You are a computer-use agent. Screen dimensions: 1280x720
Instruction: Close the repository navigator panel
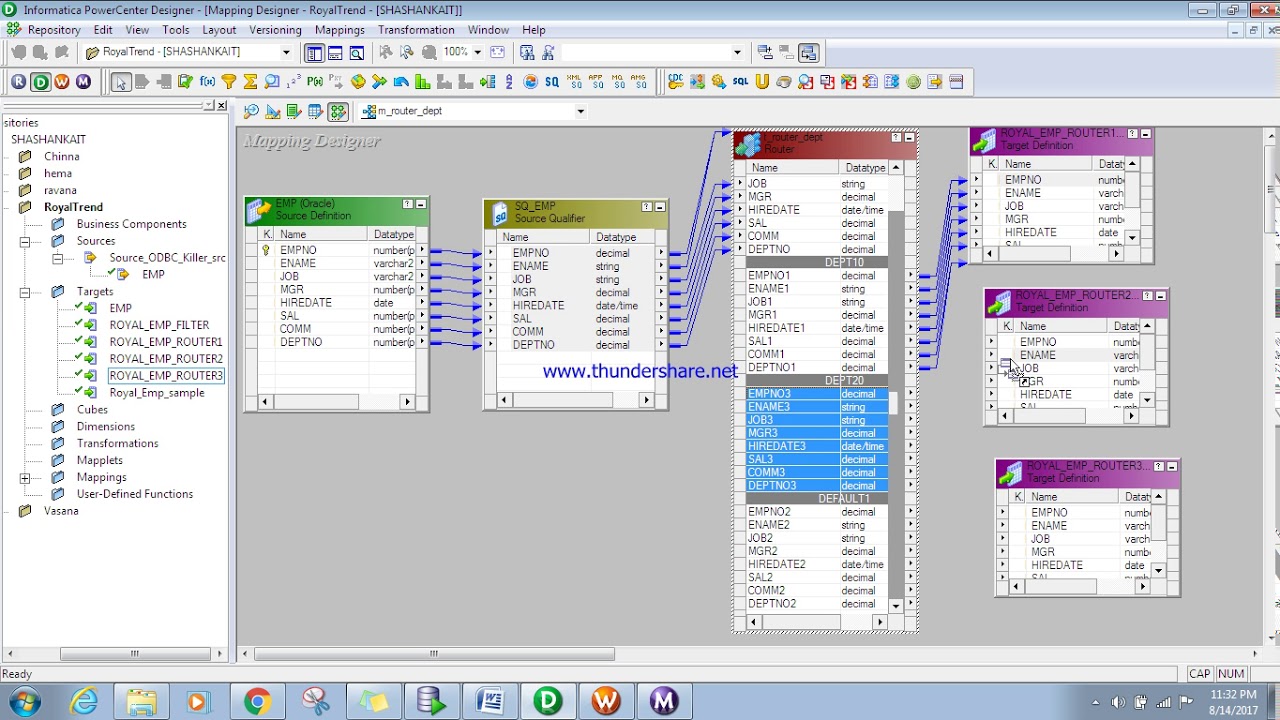(221, 105)
